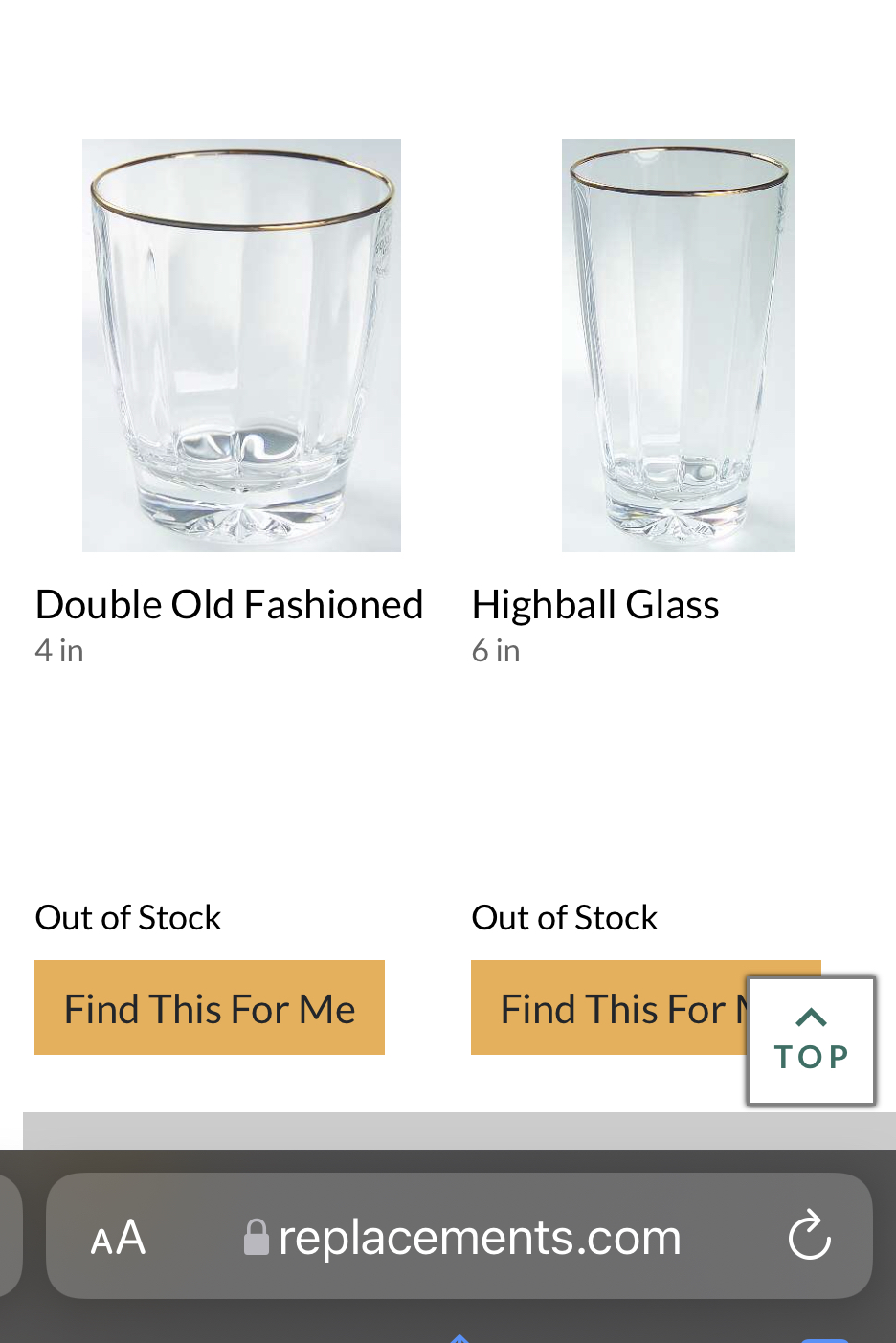Open the Highball Glass product photo

coord(678,345)
